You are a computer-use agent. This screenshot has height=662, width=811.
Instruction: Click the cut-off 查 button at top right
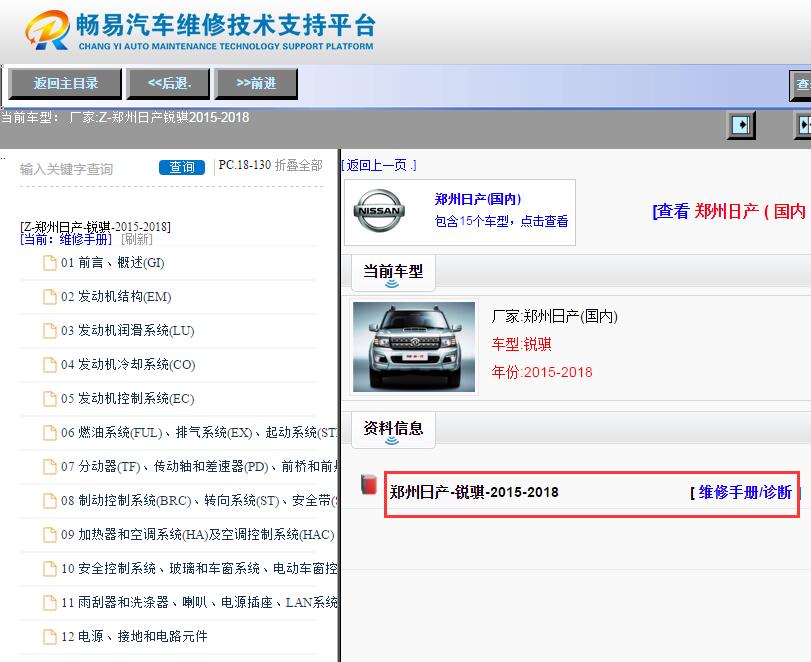[x=800, y=85]
